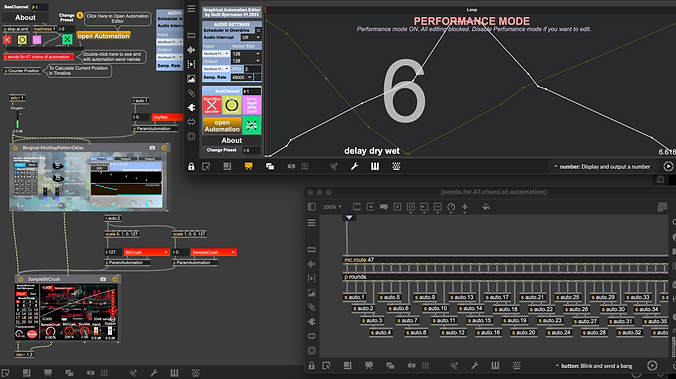Click the Change Preset number box in editor

(x=251, y=150)
